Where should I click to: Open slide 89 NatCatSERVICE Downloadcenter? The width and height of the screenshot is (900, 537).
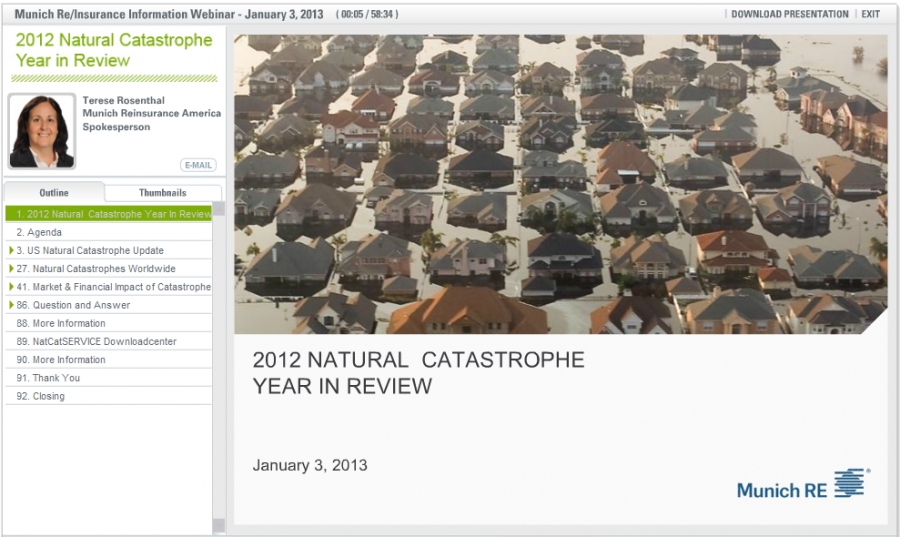[x=108, y=341]
